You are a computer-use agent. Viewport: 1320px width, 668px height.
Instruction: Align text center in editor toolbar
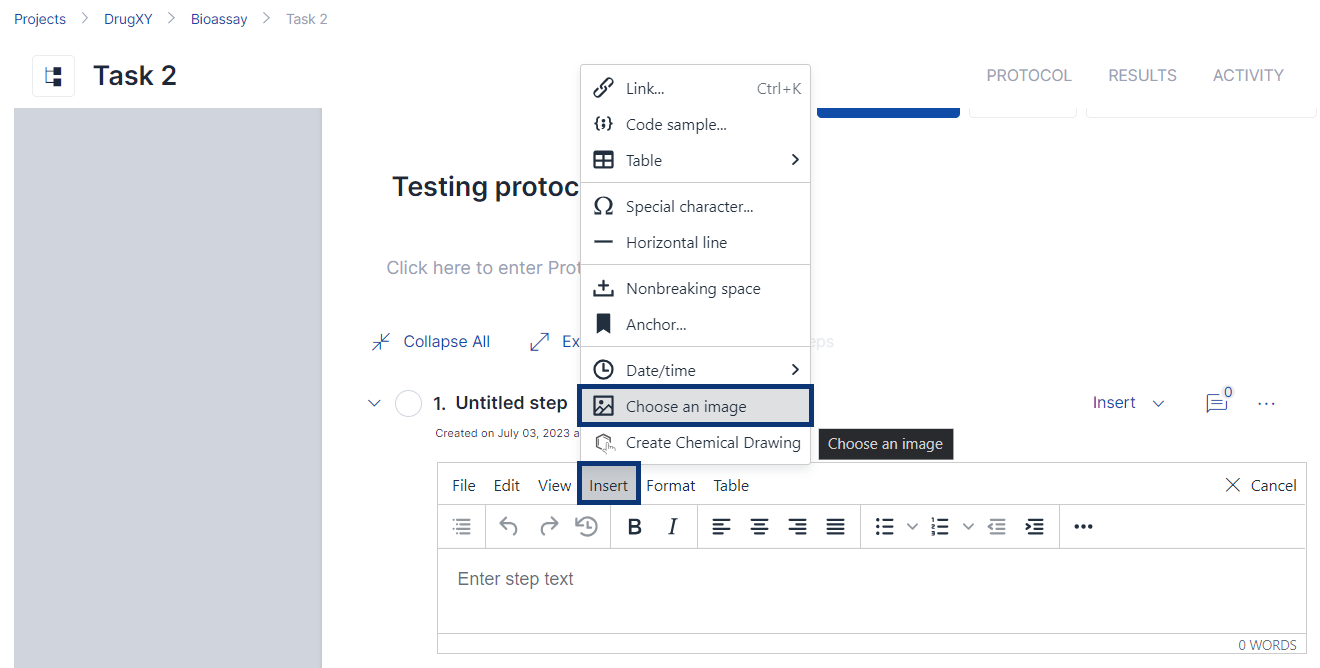[760, 527]
